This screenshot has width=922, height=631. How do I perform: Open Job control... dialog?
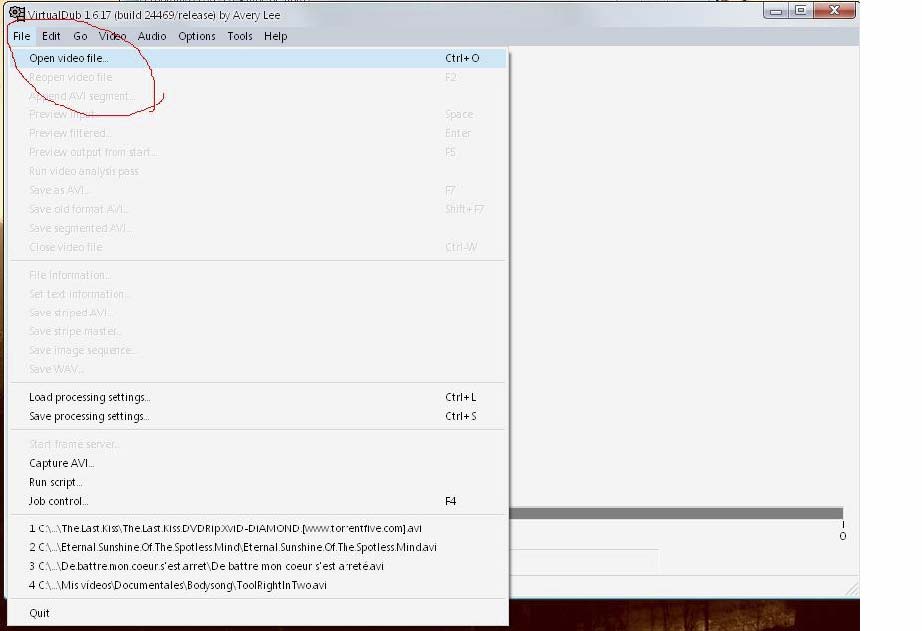[x=58, y=501]
